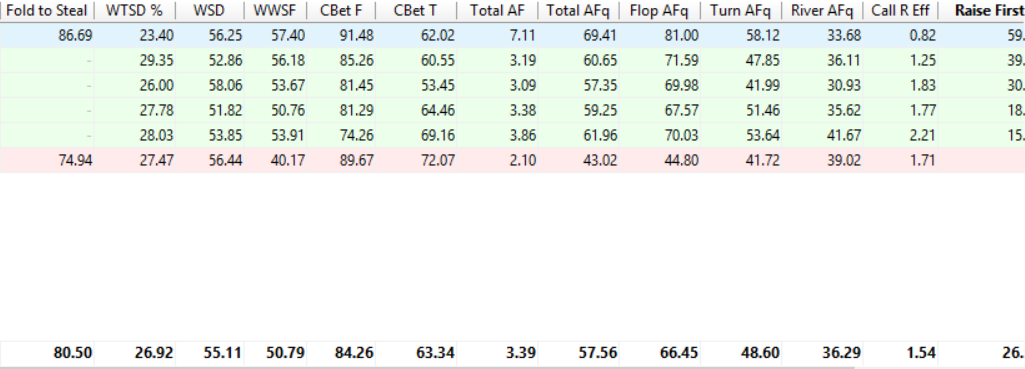The height and width of the screenshot is (369, 1025).
Task: Click the Turn AFq column header
Action: click(741, 10)
